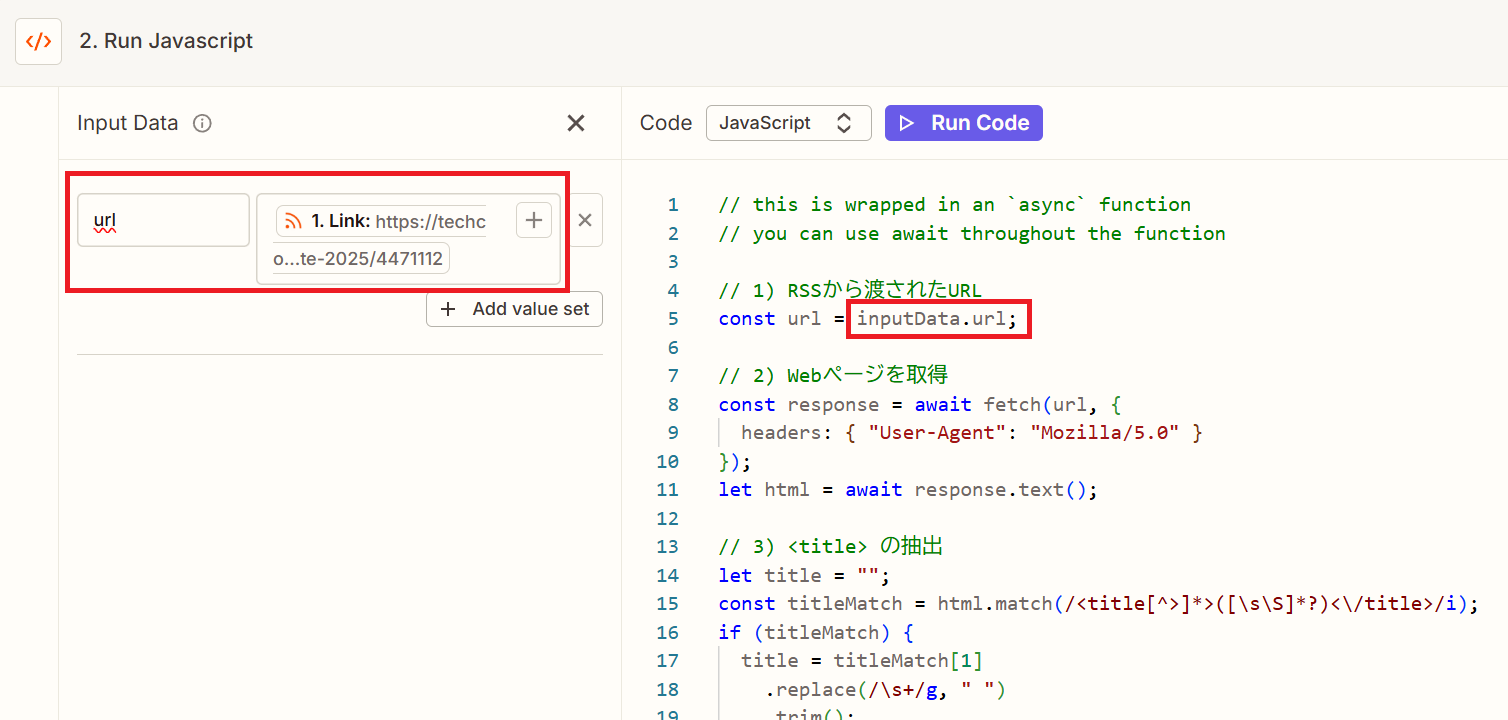Click line number 10 in gutter
Screen dimensions: 1508x720
tap(668, 462)
